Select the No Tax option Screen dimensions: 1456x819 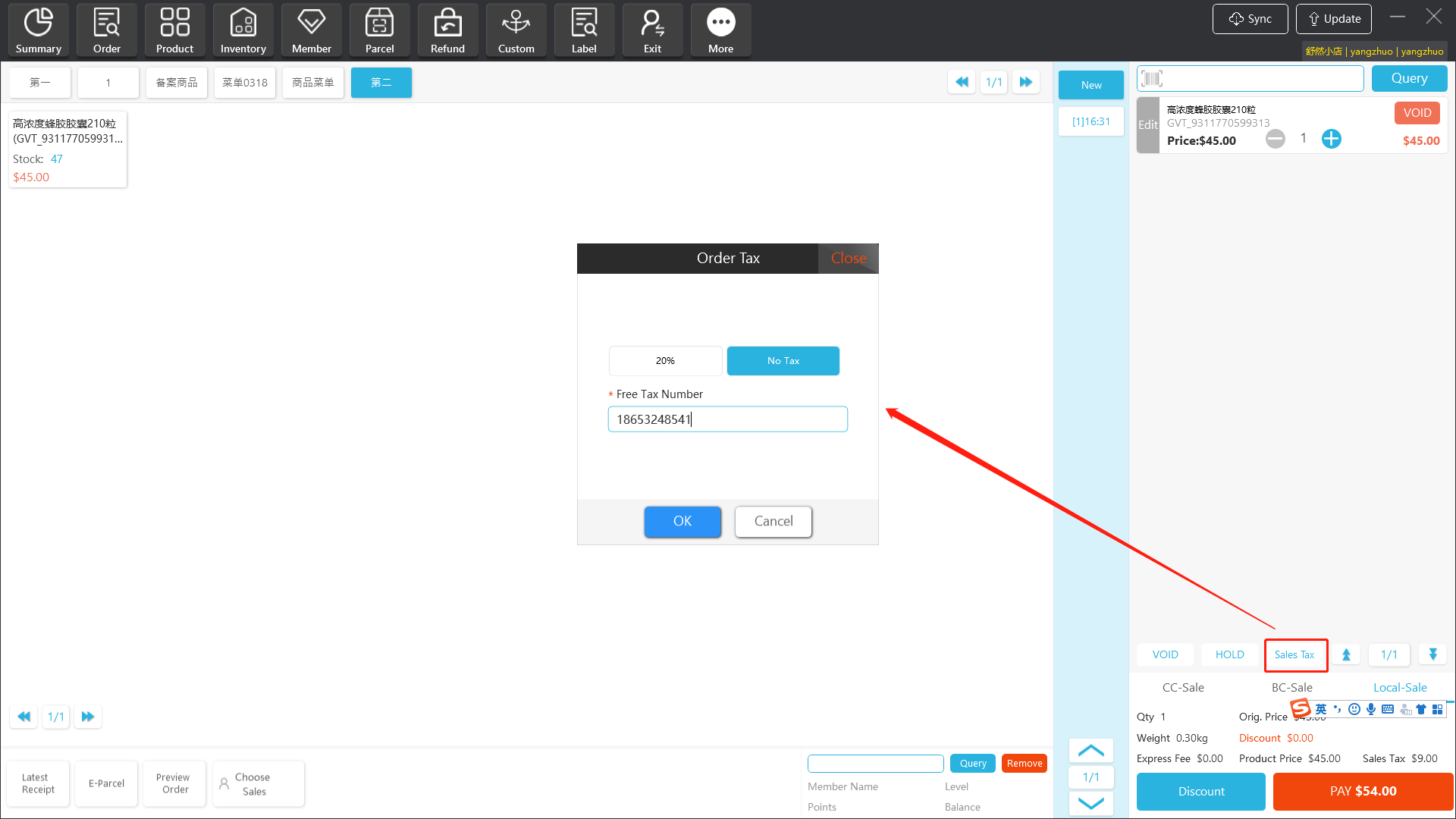(x=783, y=361)
